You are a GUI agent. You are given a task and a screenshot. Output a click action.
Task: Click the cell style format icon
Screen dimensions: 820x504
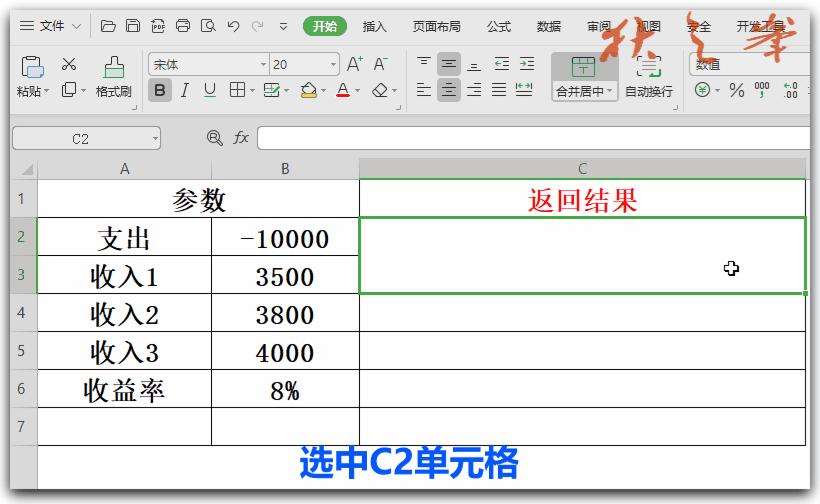[x=271, y=90]
